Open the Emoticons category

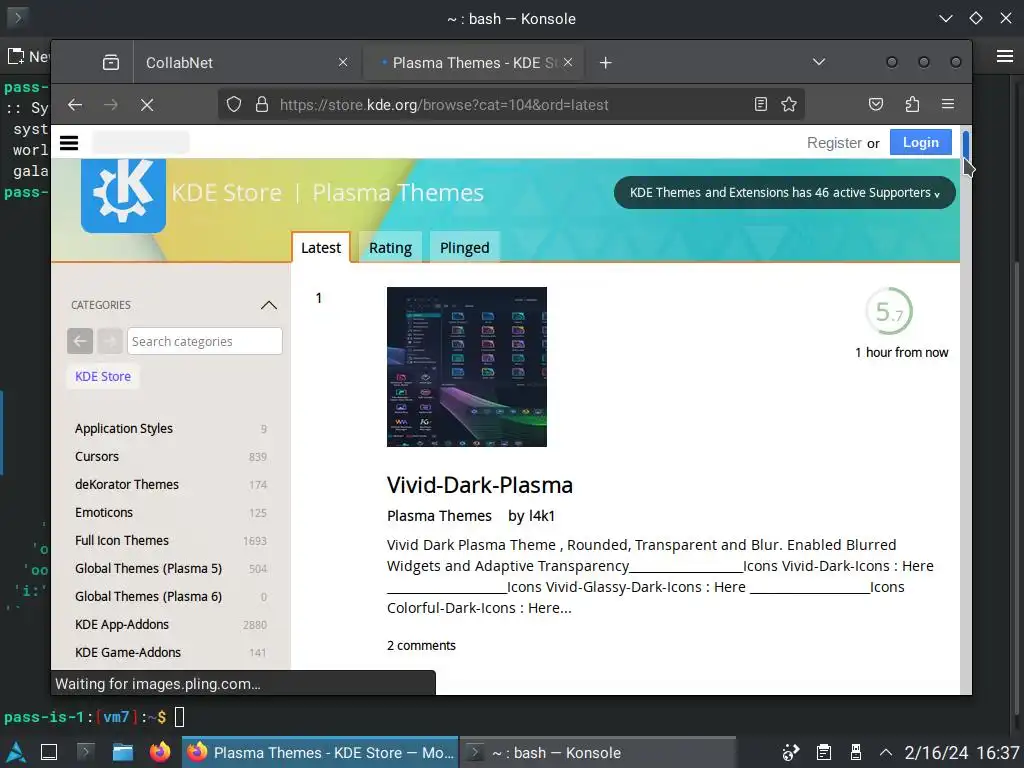(x=104, y=513)
